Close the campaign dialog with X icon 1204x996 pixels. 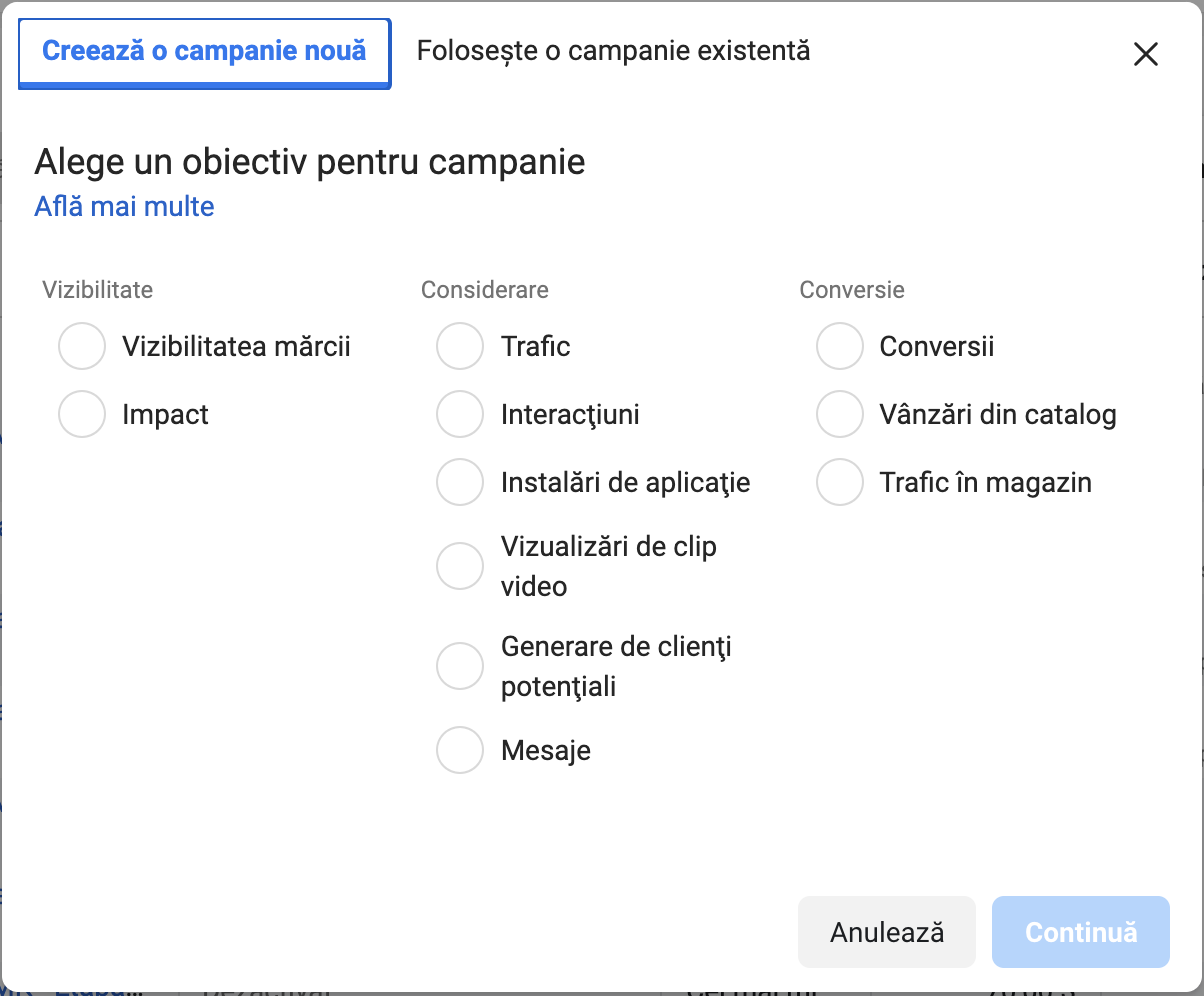(x=1145, y=54)
